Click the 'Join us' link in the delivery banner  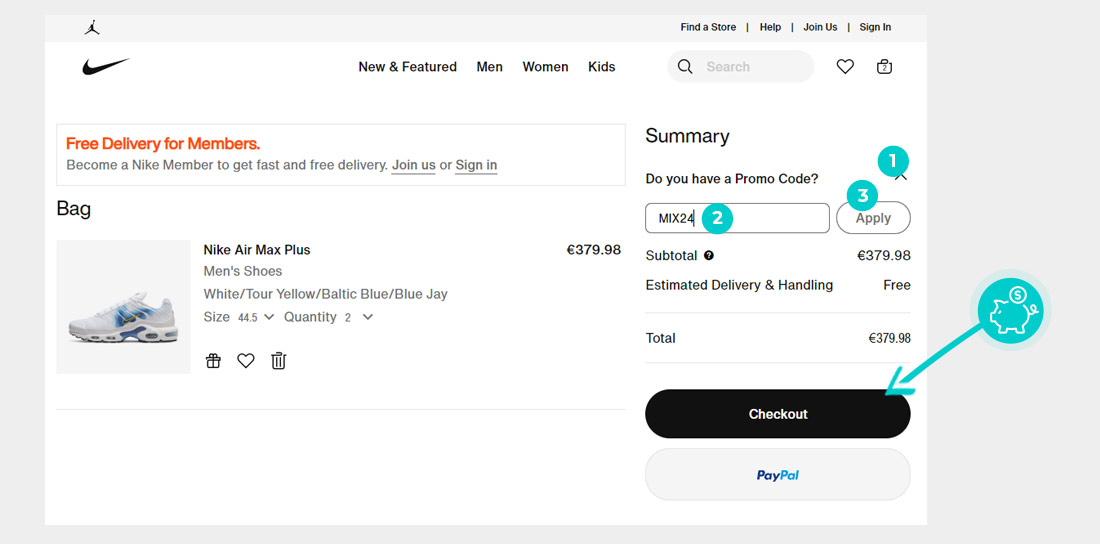click(413, 166)
